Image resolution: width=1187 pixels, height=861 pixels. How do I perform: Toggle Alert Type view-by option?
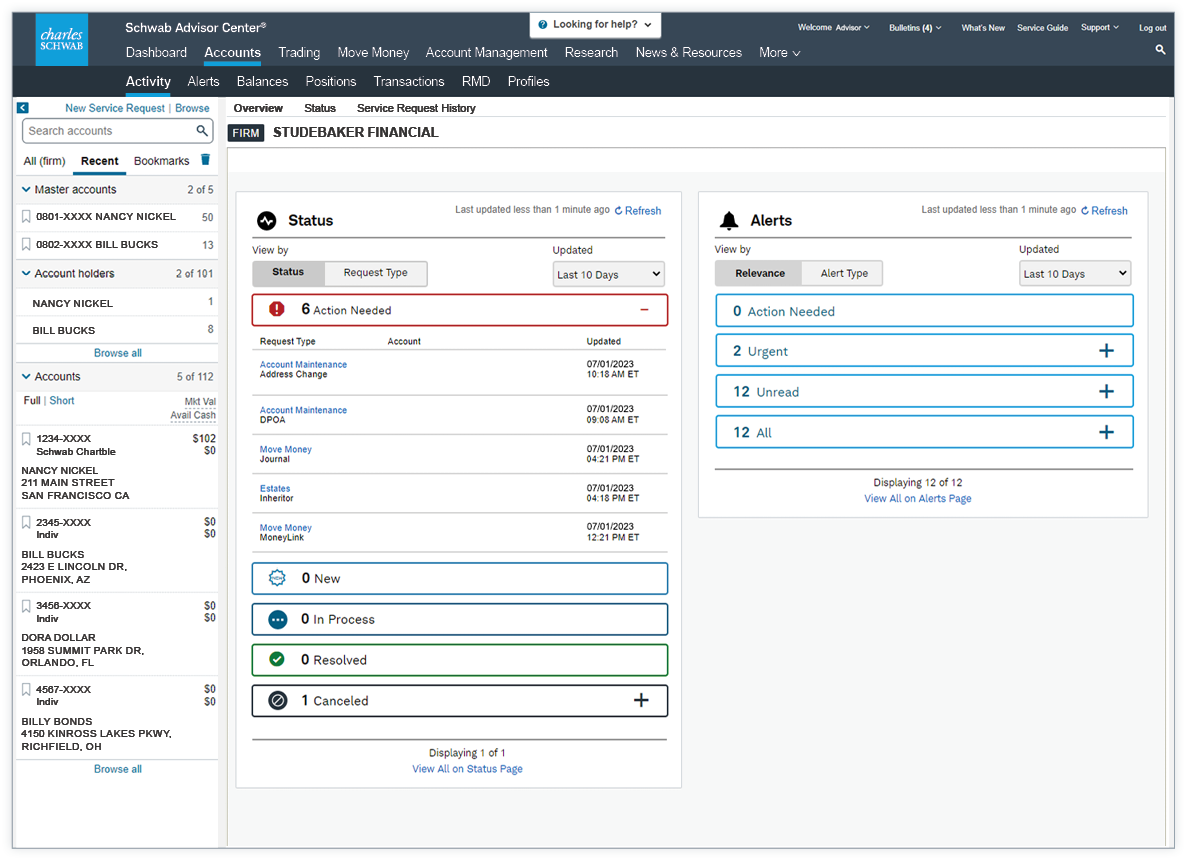pos(844,273)
